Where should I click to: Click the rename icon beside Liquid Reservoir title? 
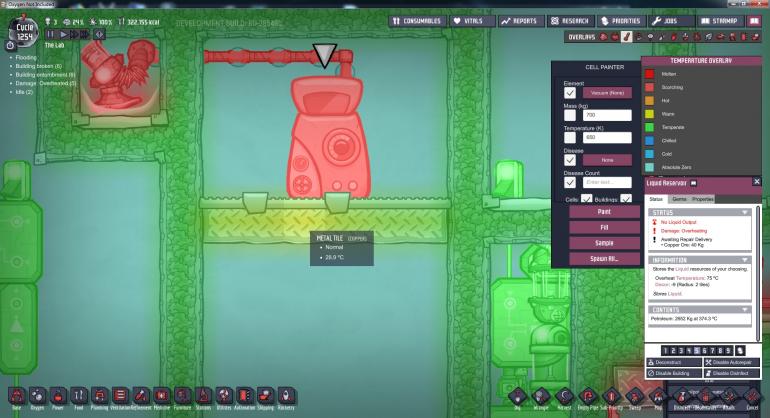point(693,183)
